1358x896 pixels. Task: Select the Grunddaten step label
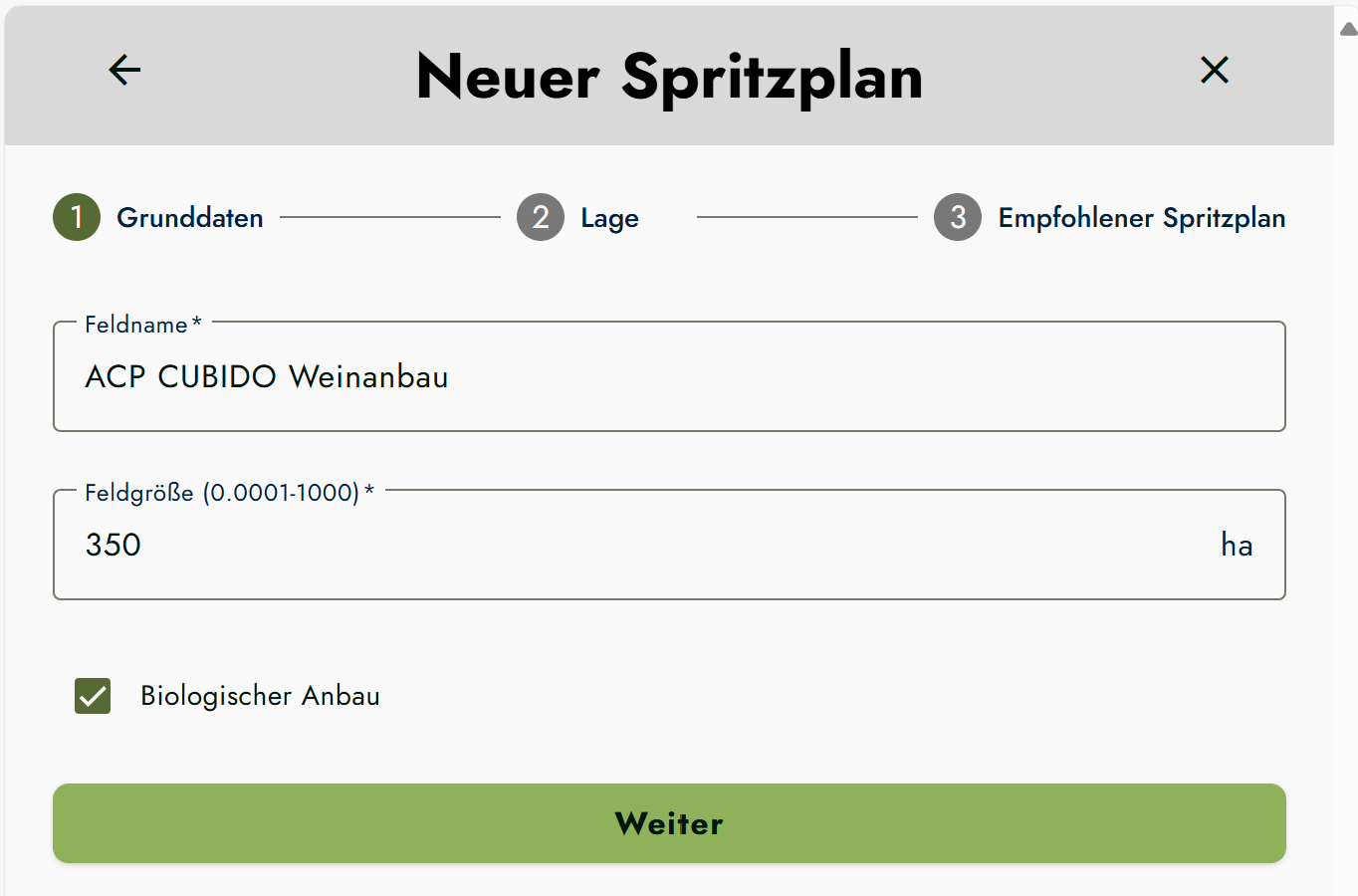(x=189, y=217)
